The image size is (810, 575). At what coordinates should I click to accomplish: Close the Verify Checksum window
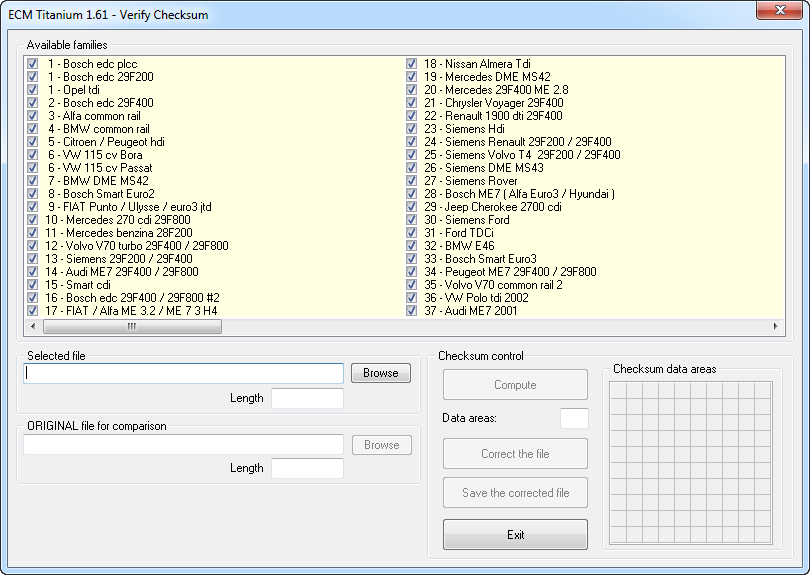(x=780, y=10)
